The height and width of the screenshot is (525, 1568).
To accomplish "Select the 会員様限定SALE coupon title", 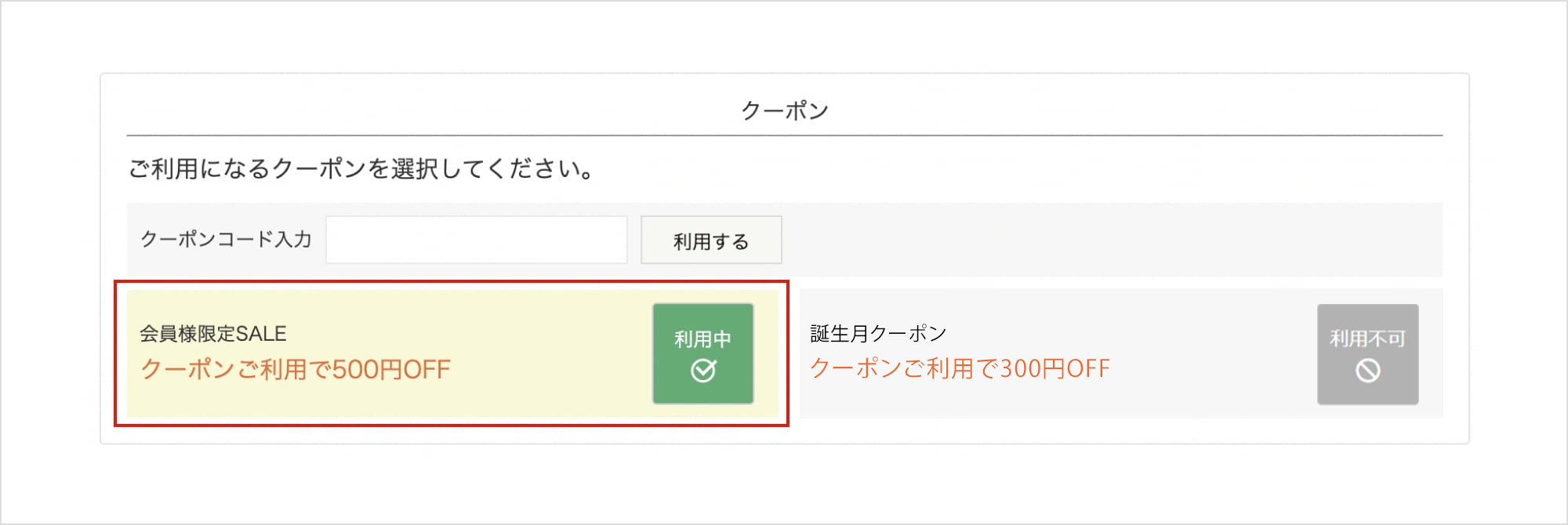I will tap(213, 334).
